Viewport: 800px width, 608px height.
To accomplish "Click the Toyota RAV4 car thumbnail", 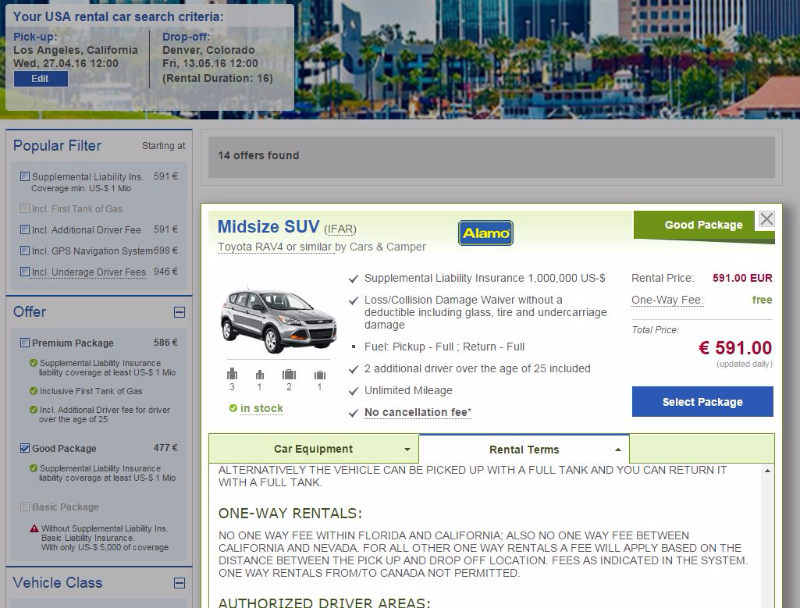I will pyautogui.click(x=278, y=321).
